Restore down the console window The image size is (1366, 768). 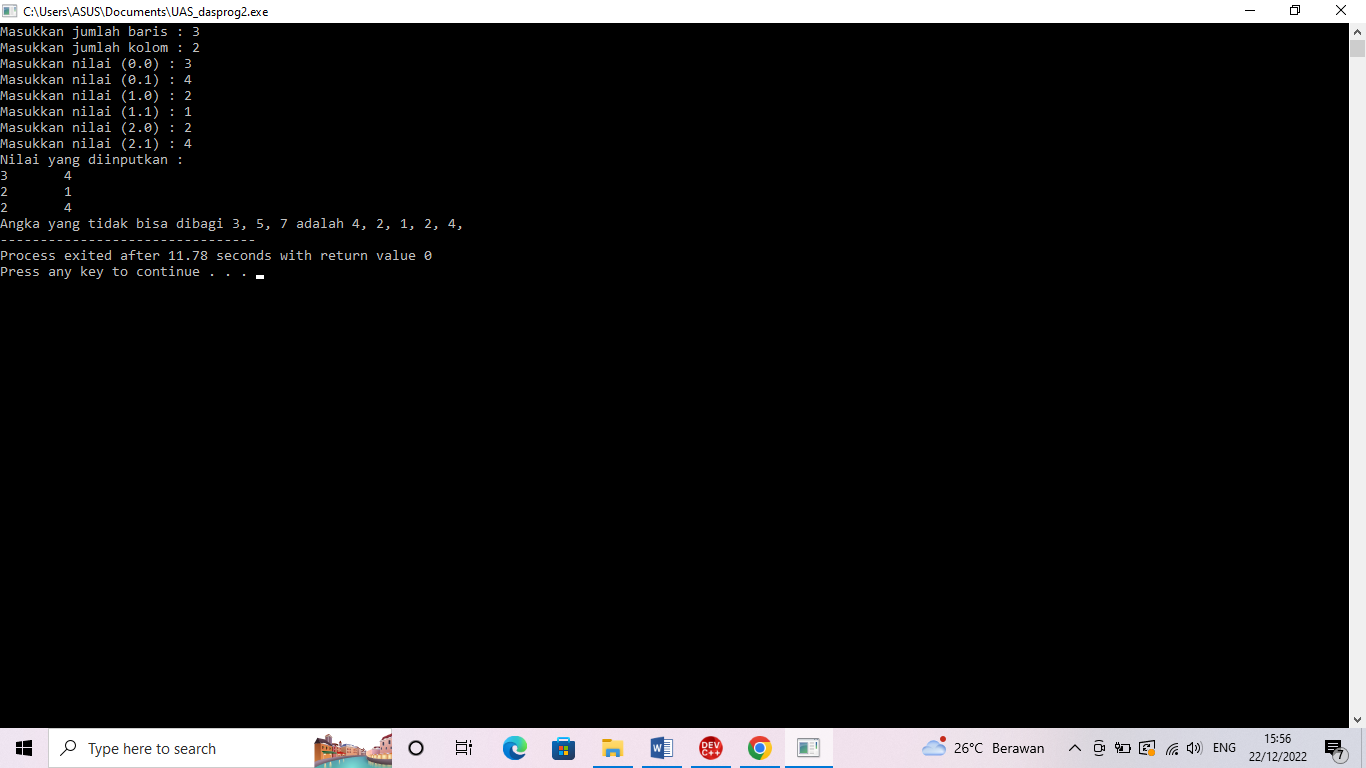(x=1295, y=11)
